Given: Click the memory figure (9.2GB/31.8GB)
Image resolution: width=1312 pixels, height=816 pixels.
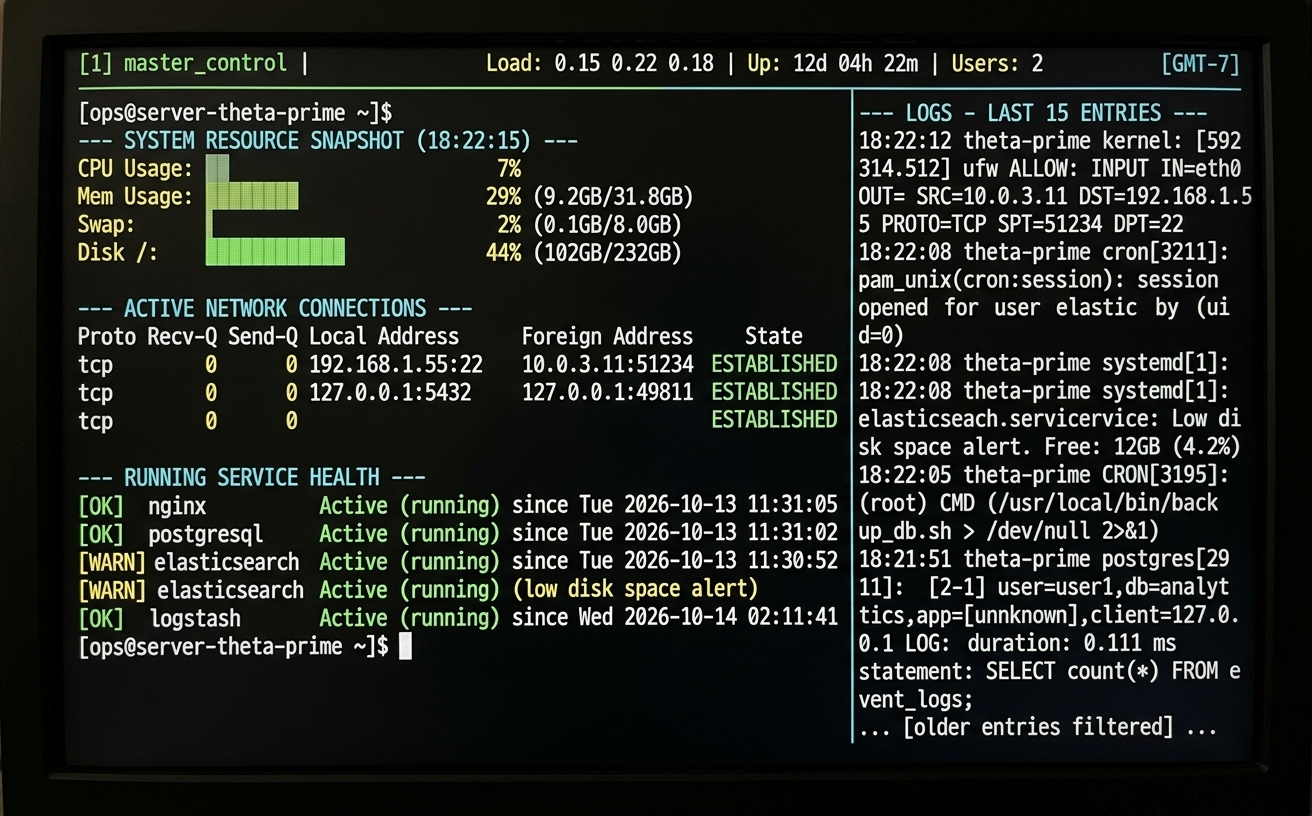Looking at the screenshot, I should click(613, 196).
